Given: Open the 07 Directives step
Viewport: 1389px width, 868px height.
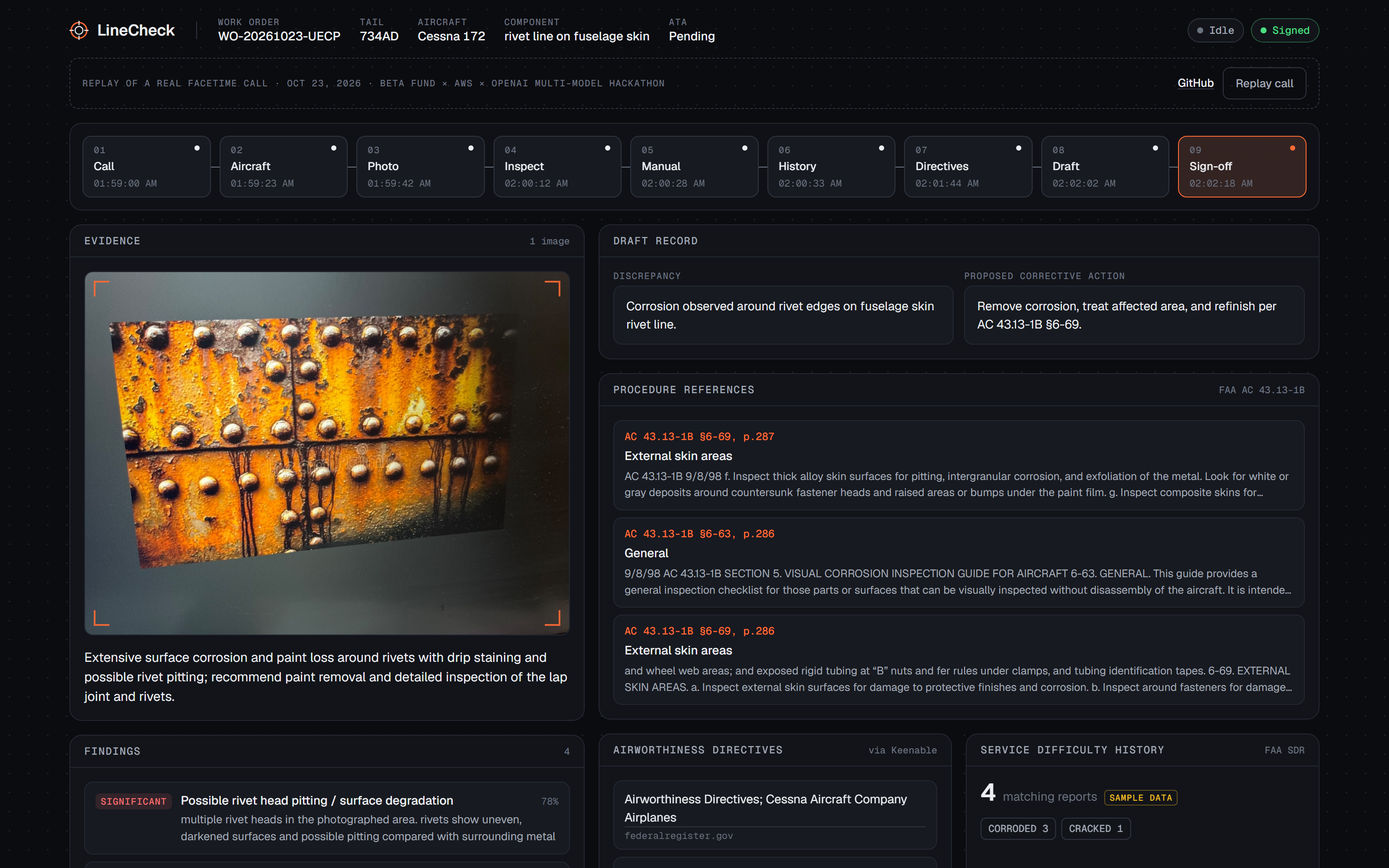Looking at the screenshot, I should tap(968, 167).
